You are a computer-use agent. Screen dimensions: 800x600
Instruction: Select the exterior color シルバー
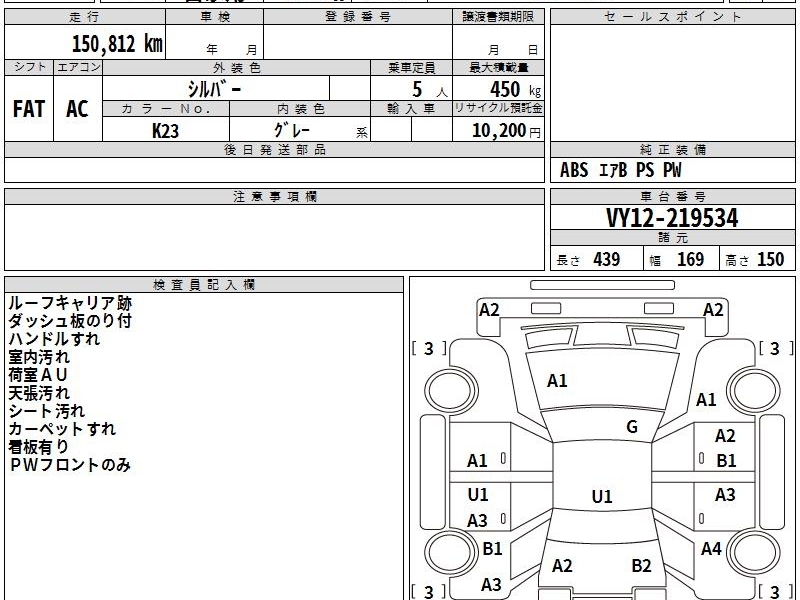(x=214, y=89)
